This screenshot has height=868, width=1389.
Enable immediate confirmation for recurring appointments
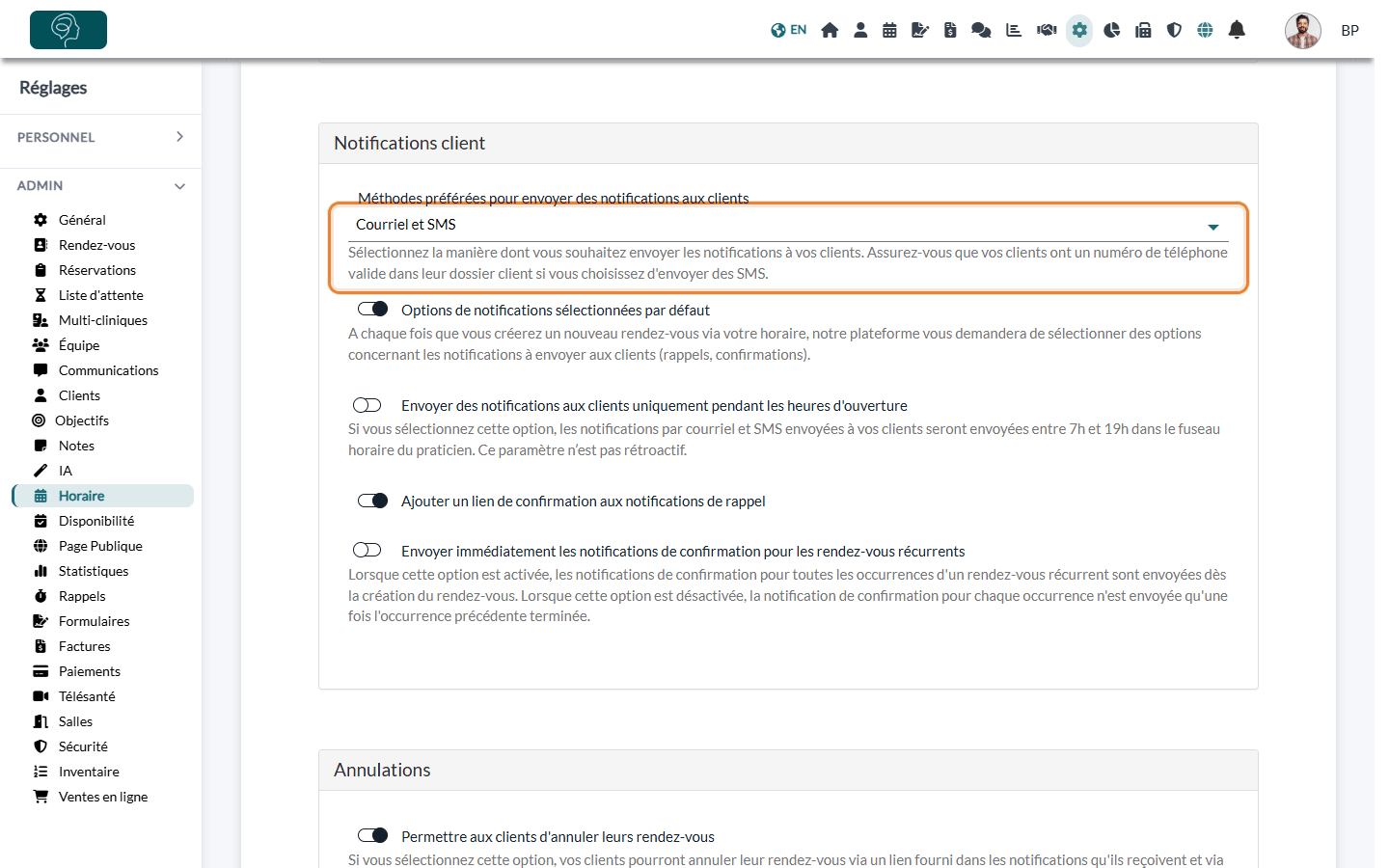point(368,550)
